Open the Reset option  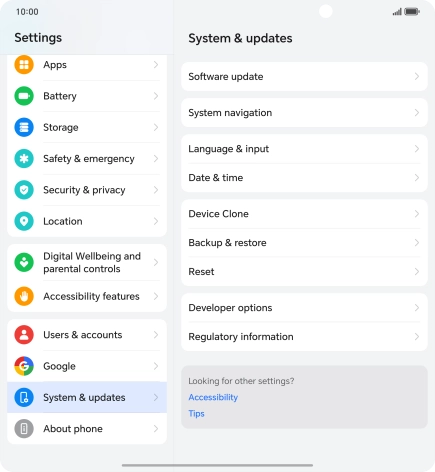[304, 272]
